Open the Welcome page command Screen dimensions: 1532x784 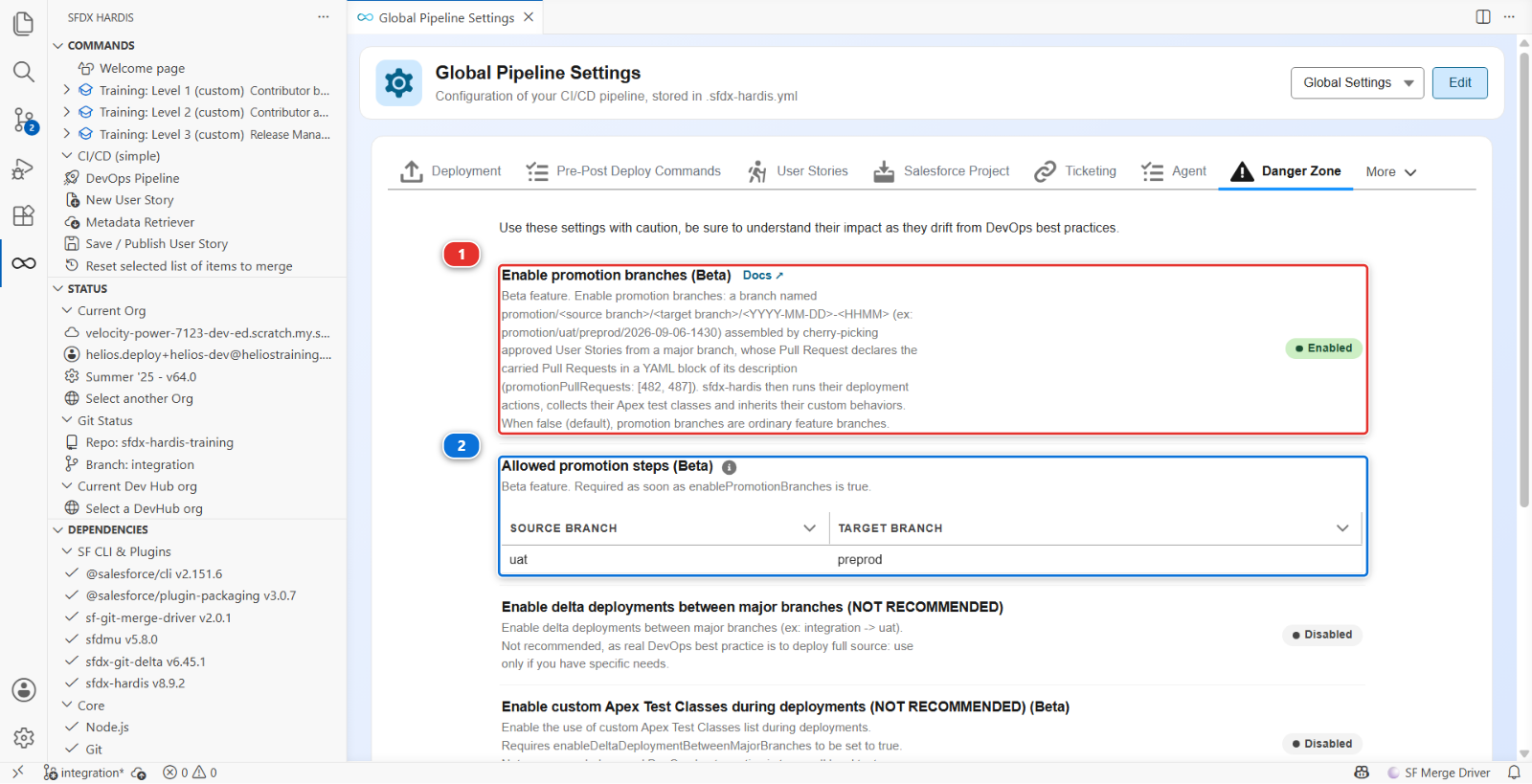pyautogui.click(x=142, y=68)
